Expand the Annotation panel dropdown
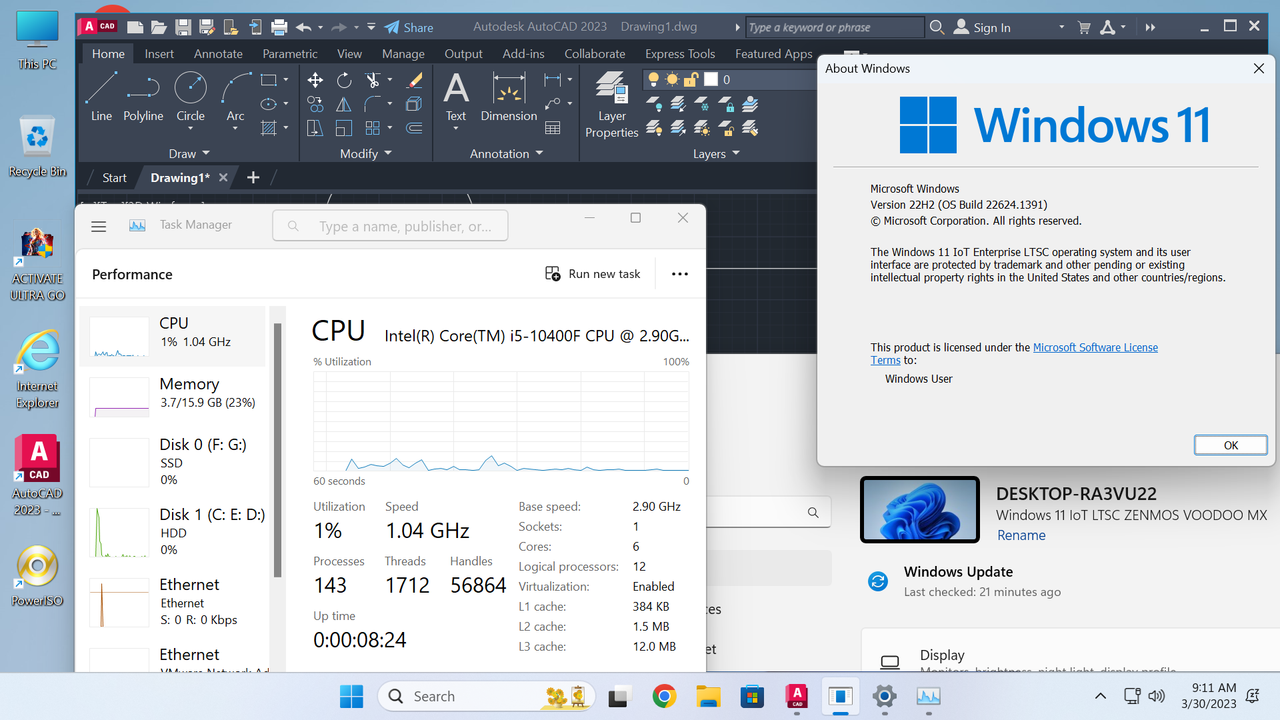This screenshot has height=720, width=1280. click(507, 154)
